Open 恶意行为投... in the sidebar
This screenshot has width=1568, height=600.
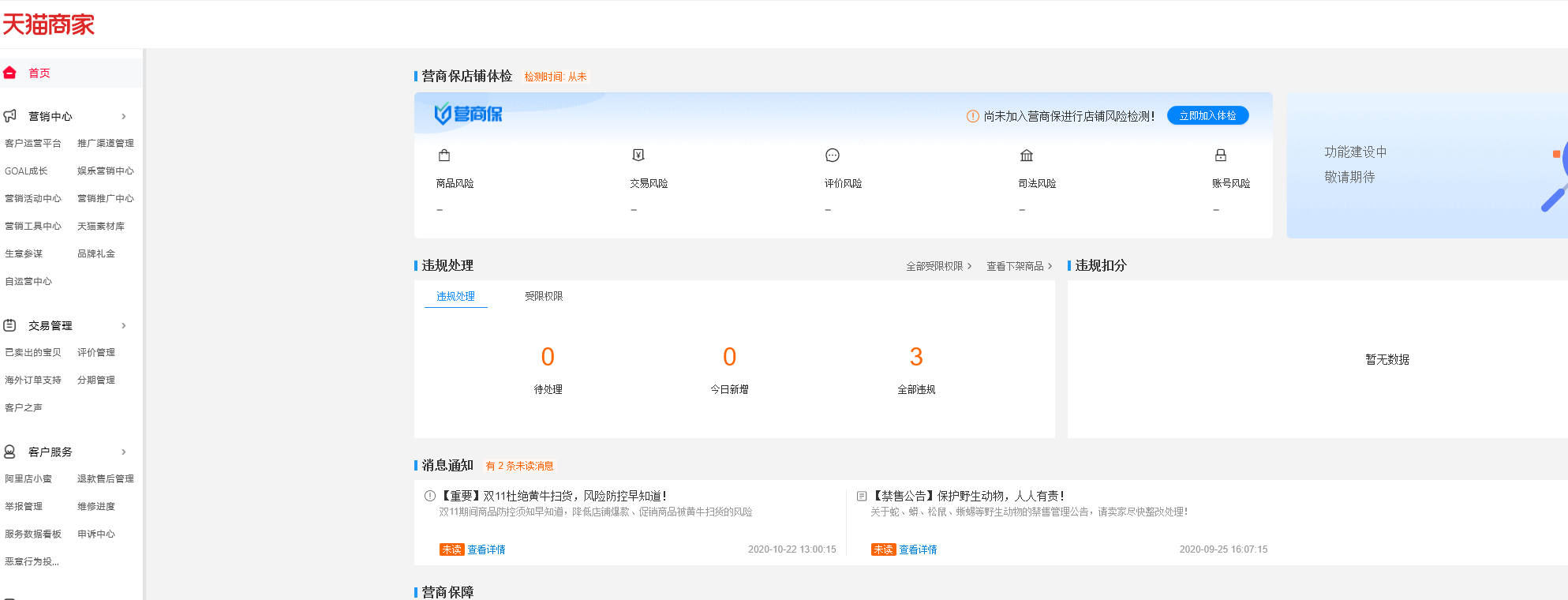point(32,561)
